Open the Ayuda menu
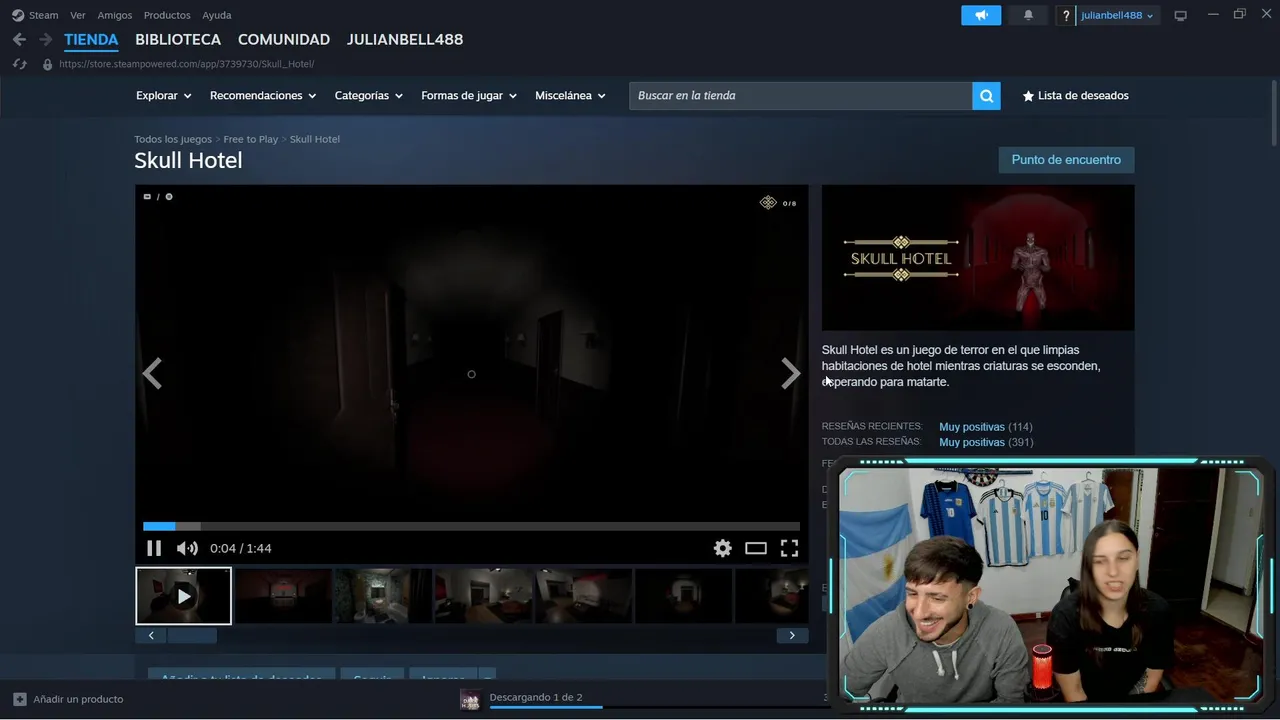The image size is (1280, 720). click(217, 15)
